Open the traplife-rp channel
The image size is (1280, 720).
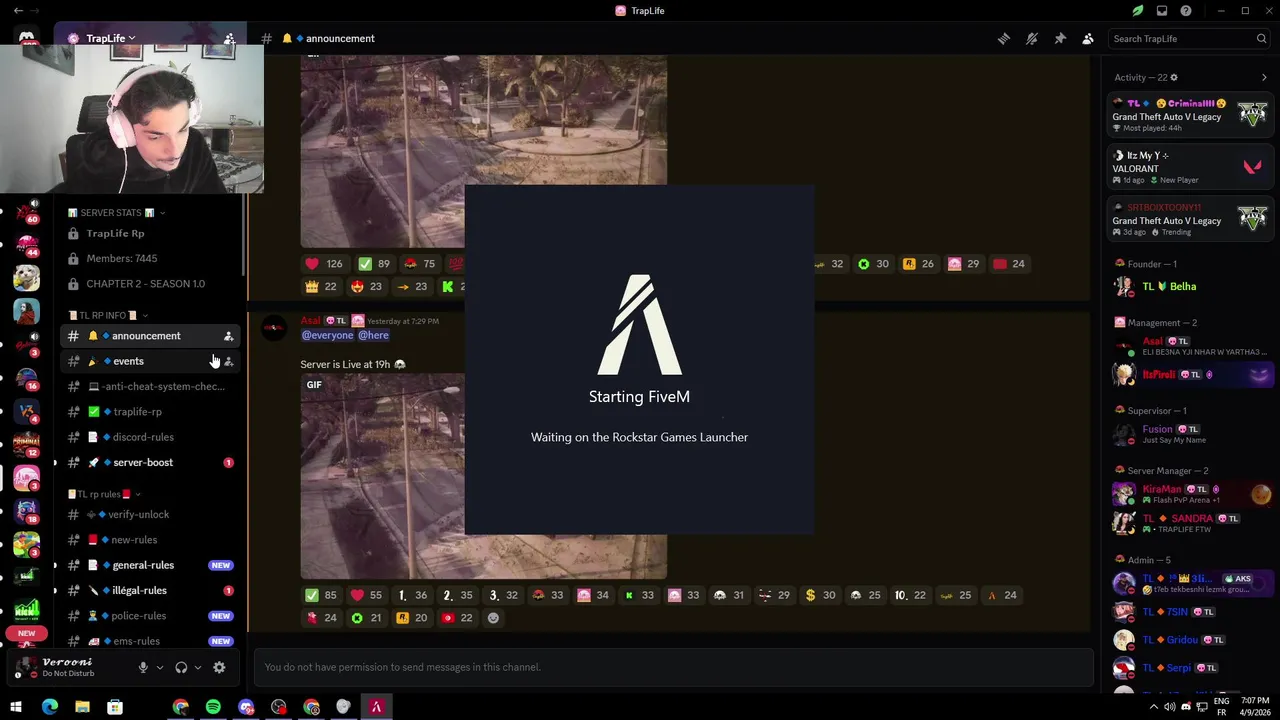(149, 412)
